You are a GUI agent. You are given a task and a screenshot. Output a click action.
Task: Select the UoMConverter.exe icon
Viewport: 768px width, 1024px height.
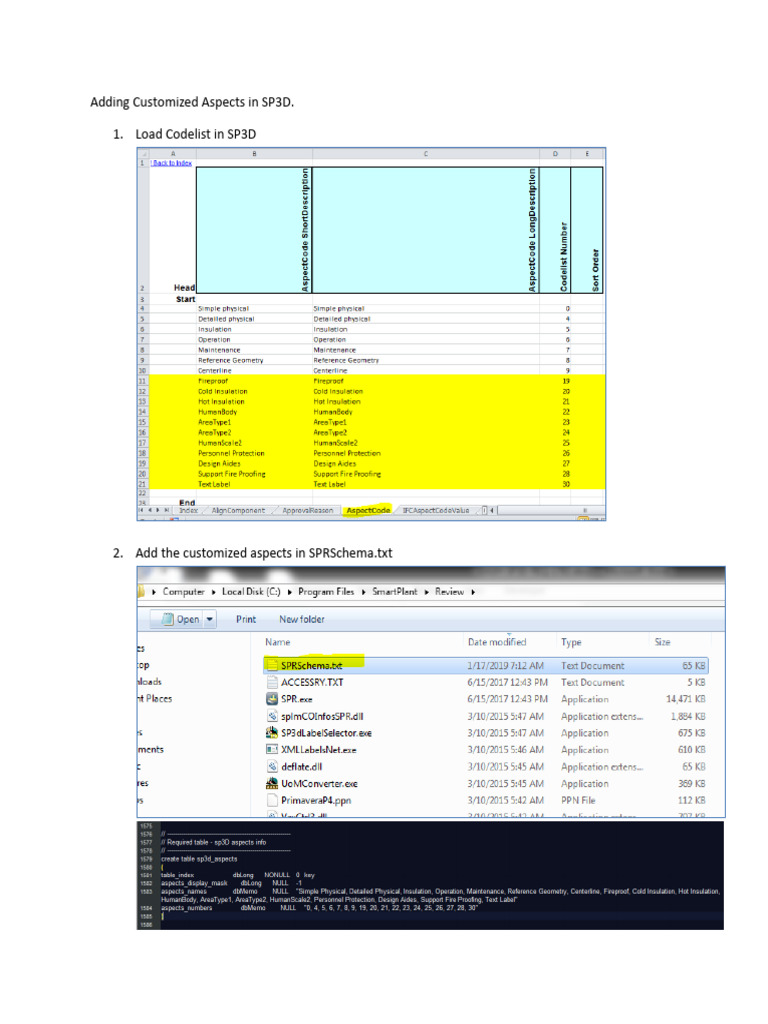[x=272, y=784]
